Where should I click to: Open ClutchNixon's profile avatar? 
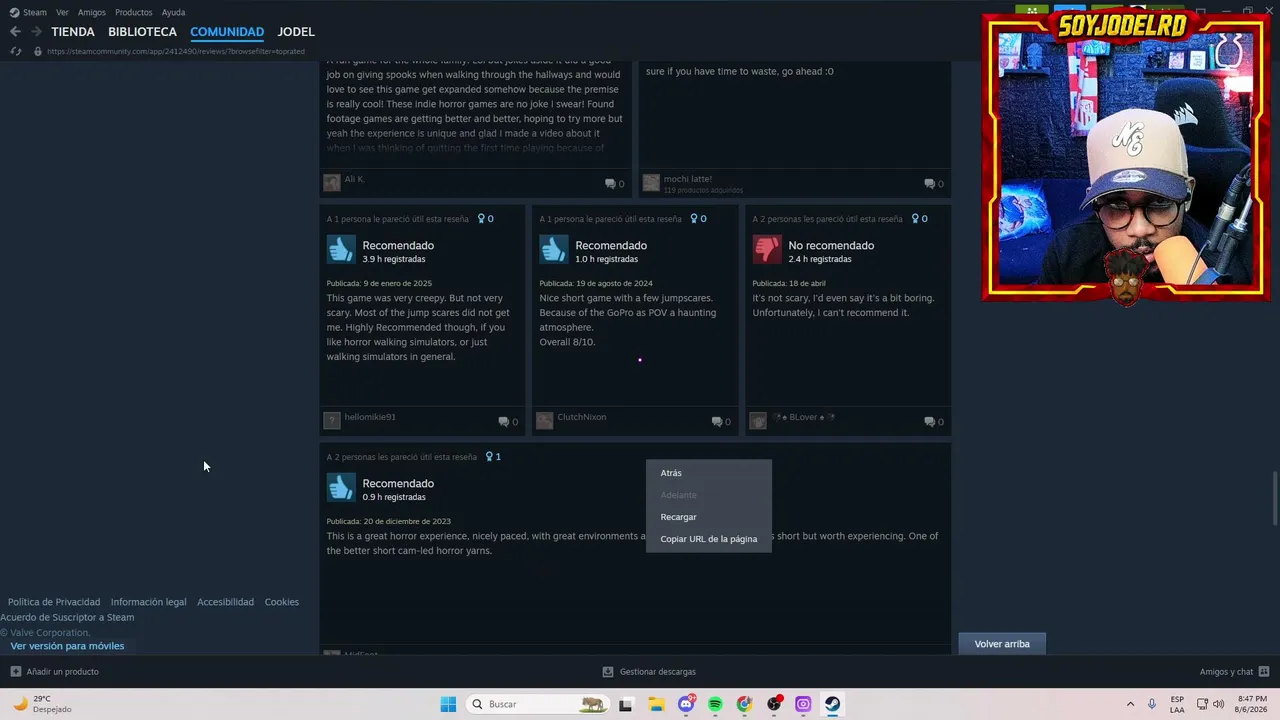pos(545,421)
